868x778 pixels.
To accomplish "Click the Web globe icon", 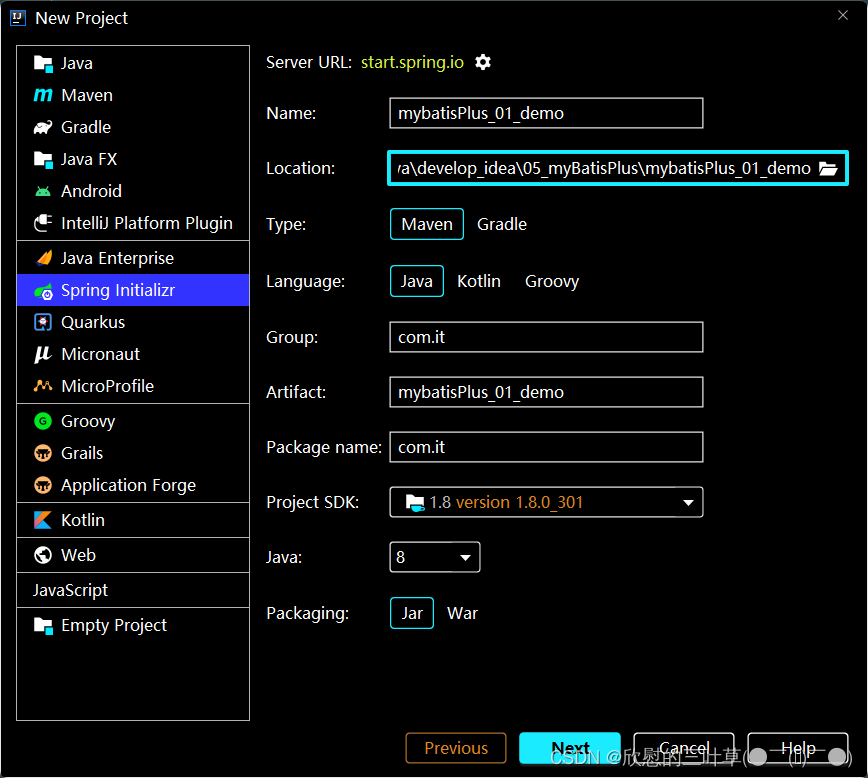I will coord(43,555).
